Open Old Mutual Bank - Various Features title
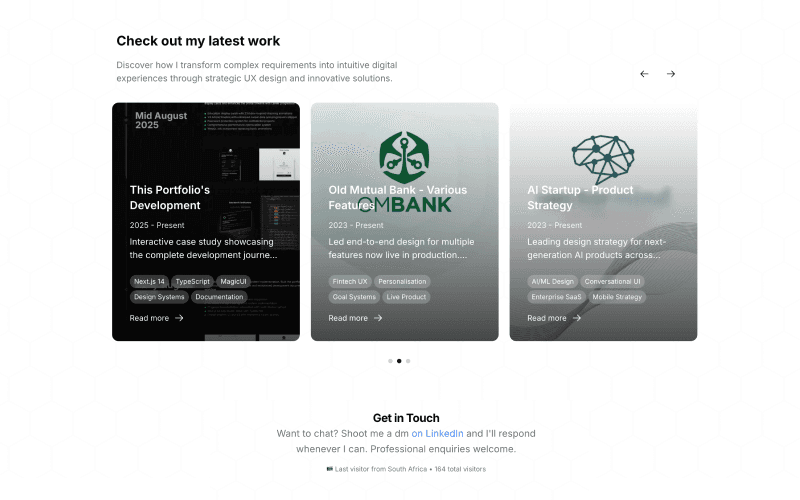The height and width of the screenshot is (500, 800). point(397,197)
